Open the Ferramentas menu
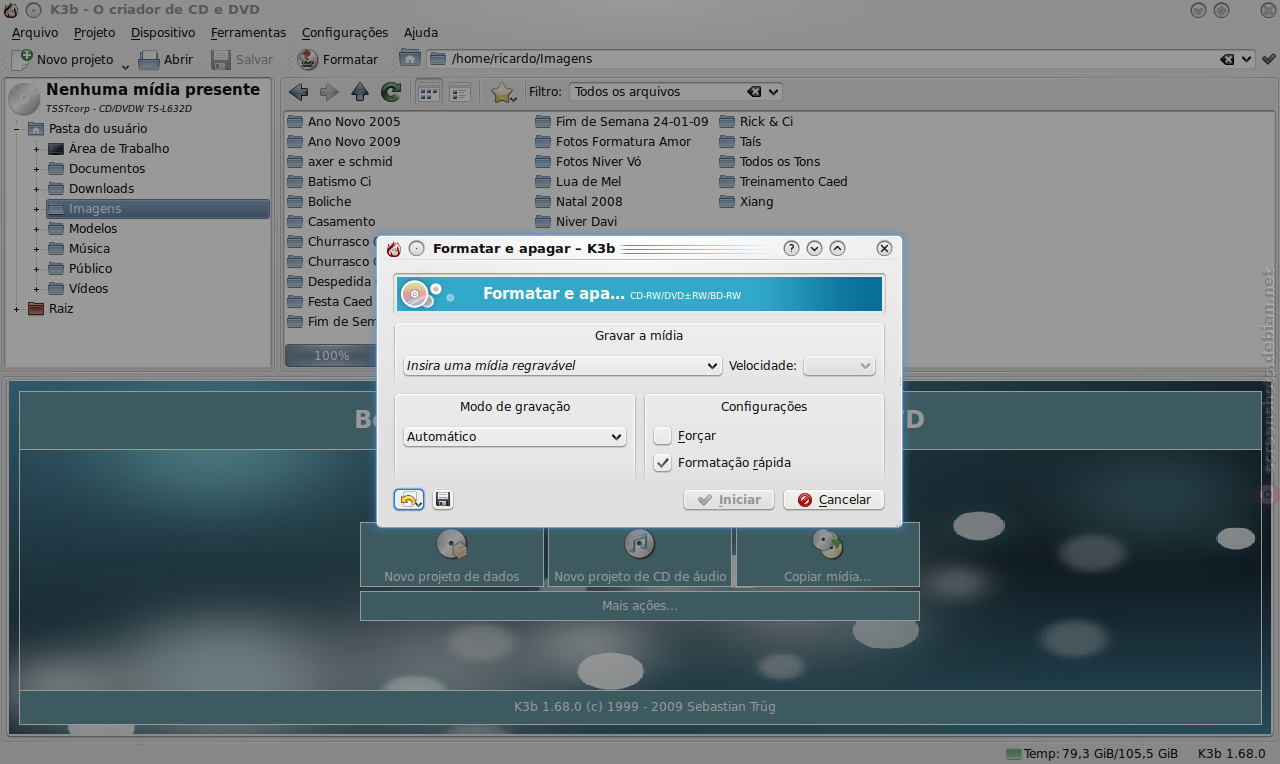 click(x=248, y=32)
